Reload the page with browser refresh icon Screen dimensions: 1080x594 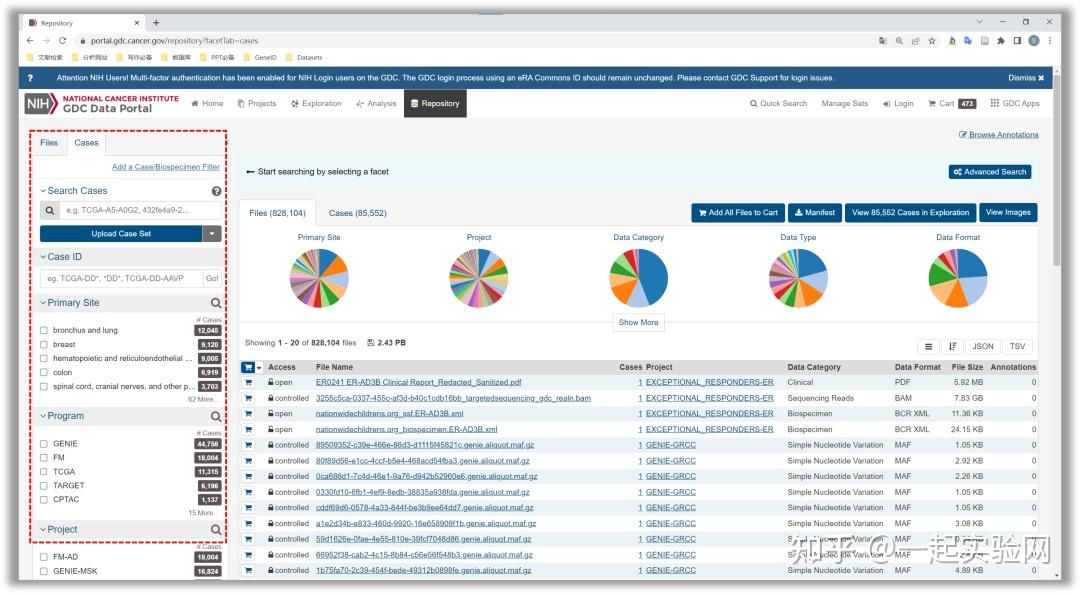[x=63, y=41]
